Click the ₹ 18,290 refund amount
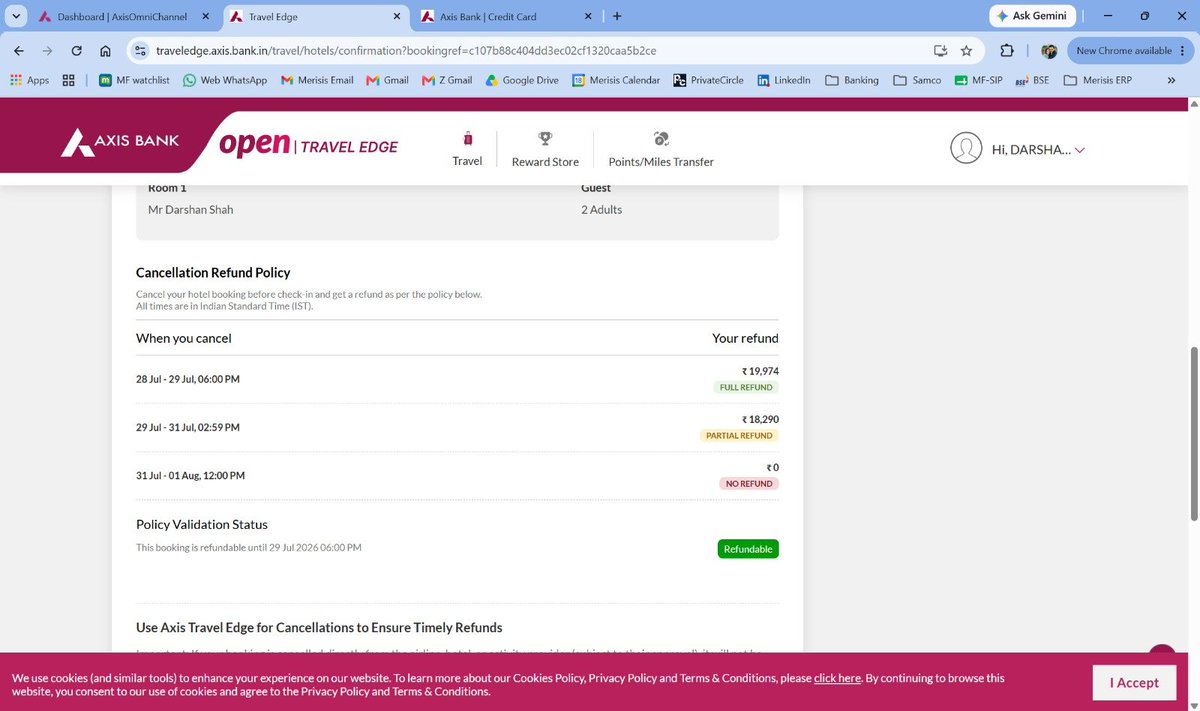1200x711 pixels. click(x=760, y=420)
